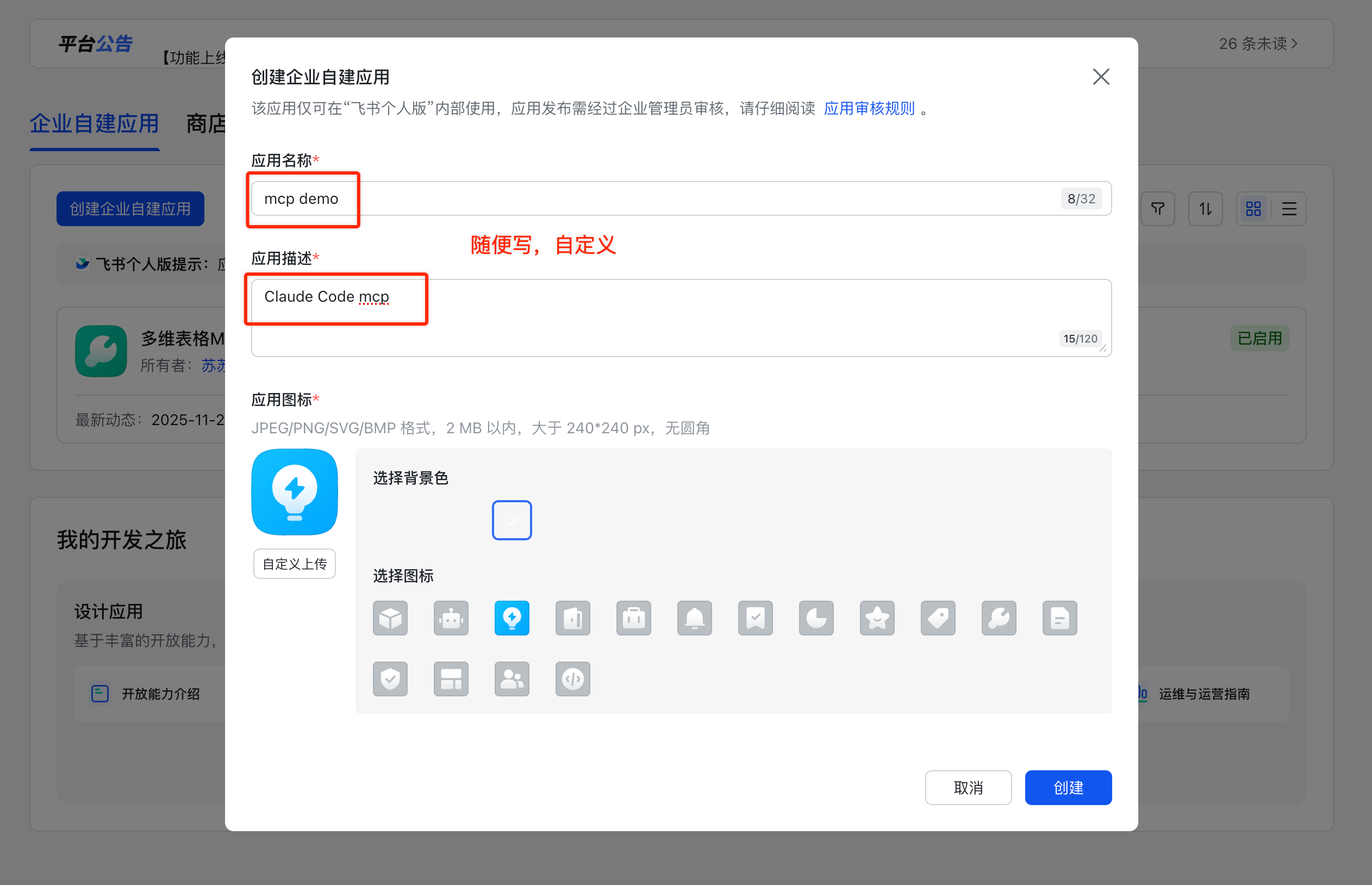The image size is (1372, 885).
Task: Close the create app dialog
Action: (1101, 77)
